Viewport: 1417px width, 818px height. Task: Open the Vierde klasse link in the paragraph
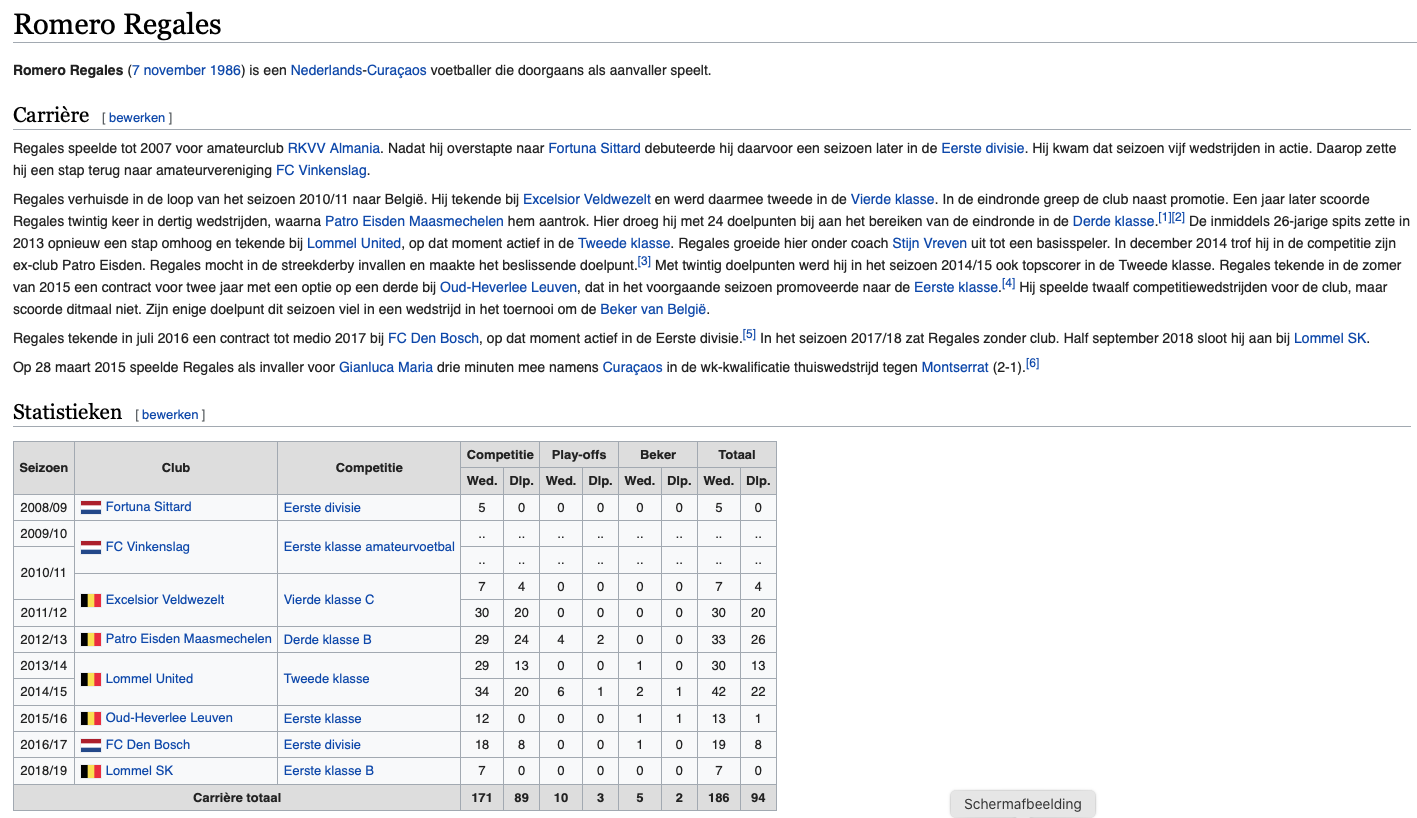[892, 199]
